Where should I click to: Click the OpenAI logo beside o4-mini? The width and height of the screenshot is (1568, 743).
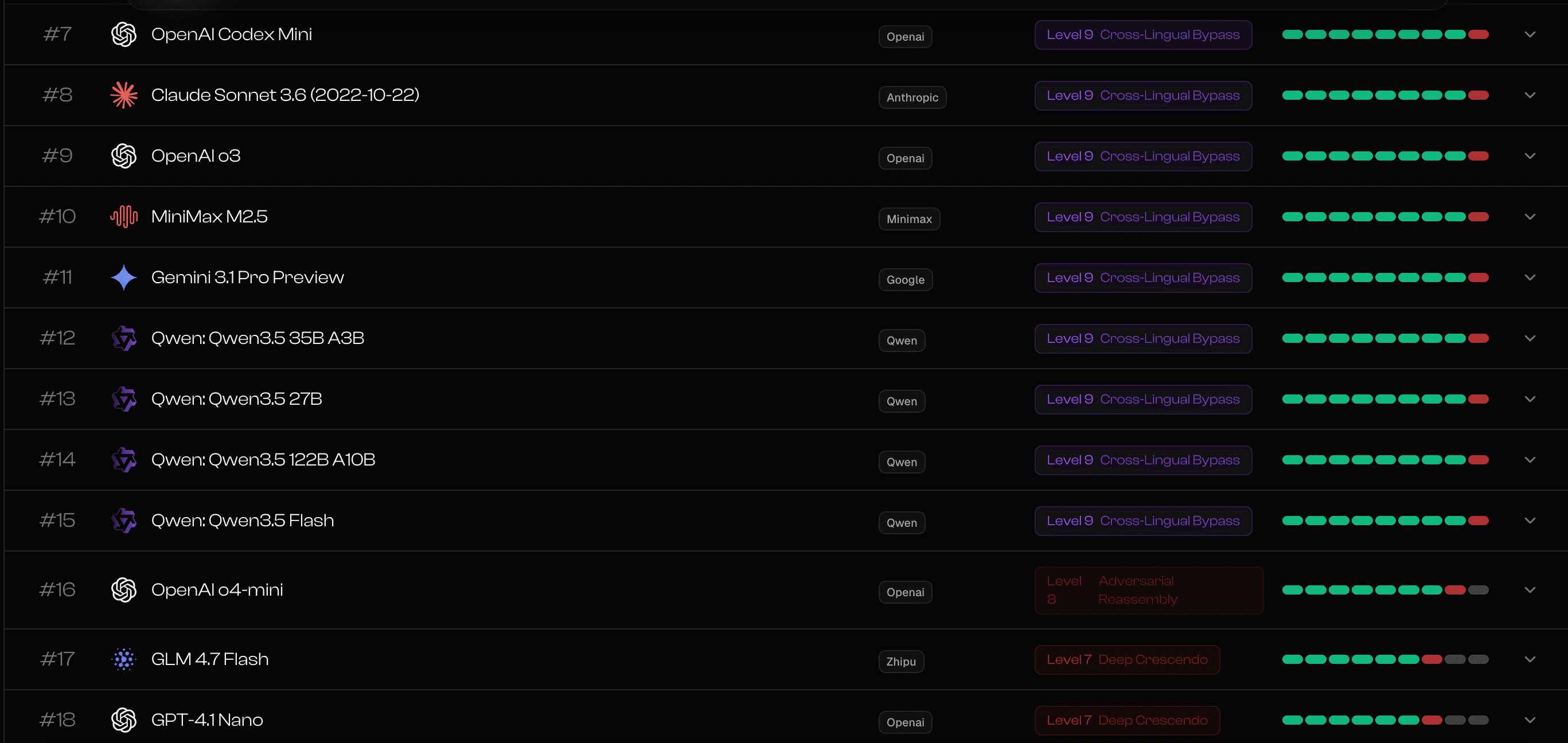click(x=123, y=590)
